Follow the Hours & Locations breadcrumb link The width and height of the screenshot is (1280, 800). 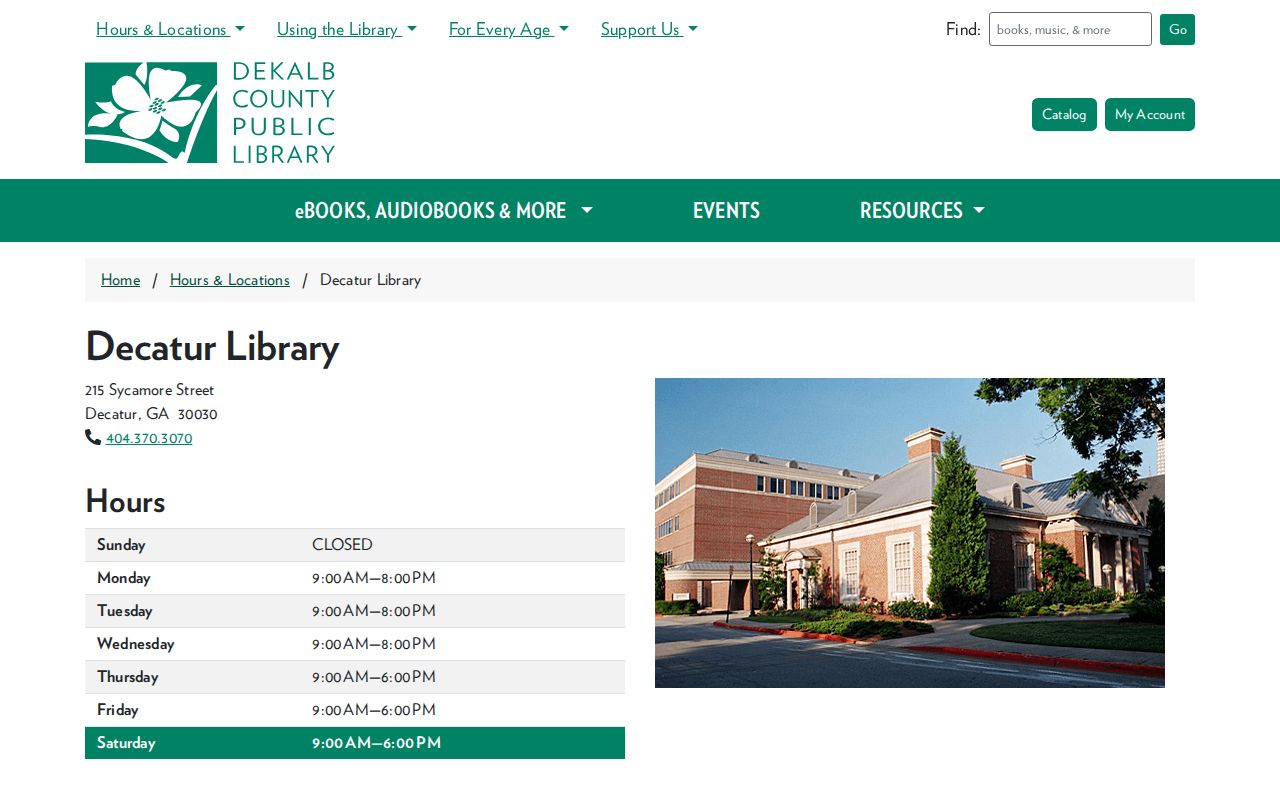click(230, 280)
